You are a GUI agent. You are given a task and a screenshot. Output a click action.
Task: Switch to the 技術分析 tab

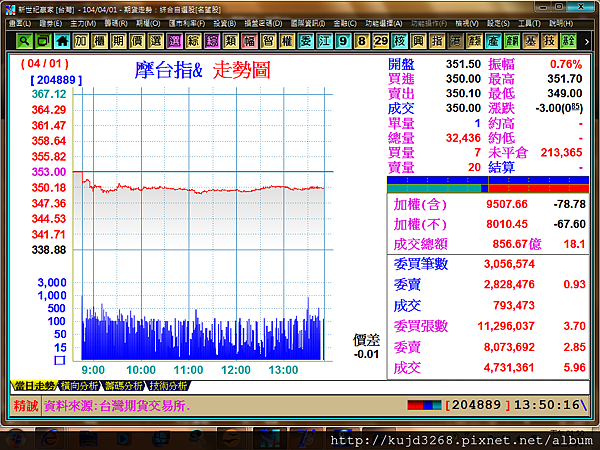tap(168, 386)
